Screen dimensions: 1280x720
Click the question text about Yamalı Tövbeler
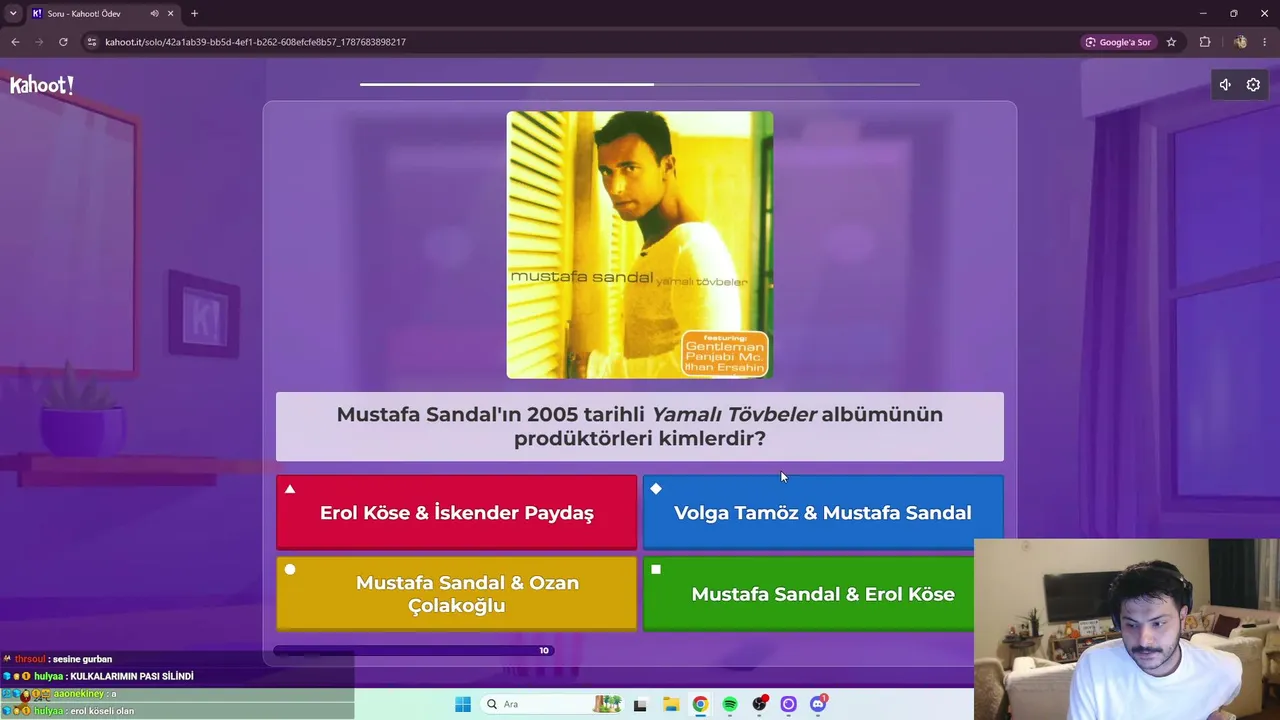640,426
